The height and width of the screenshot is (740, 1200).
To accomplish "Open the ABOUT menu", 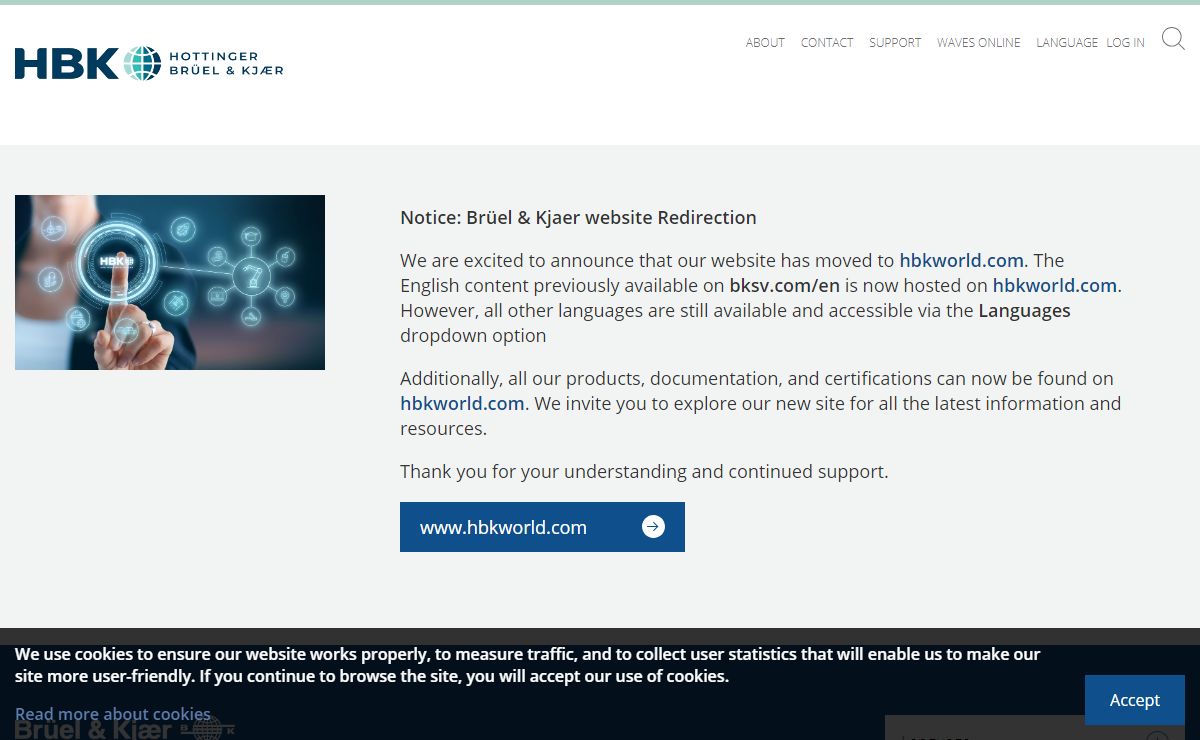I will (765, 43).
